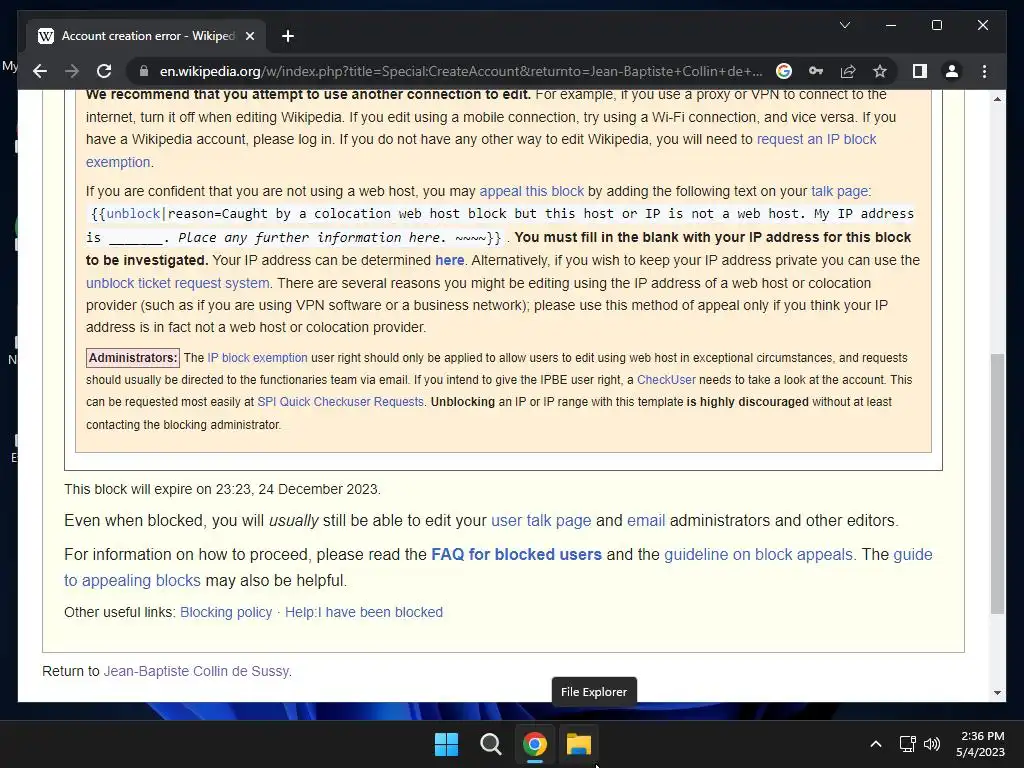Follow the 'appeal this block' link
1024x768 pixels.
(532, 191)
